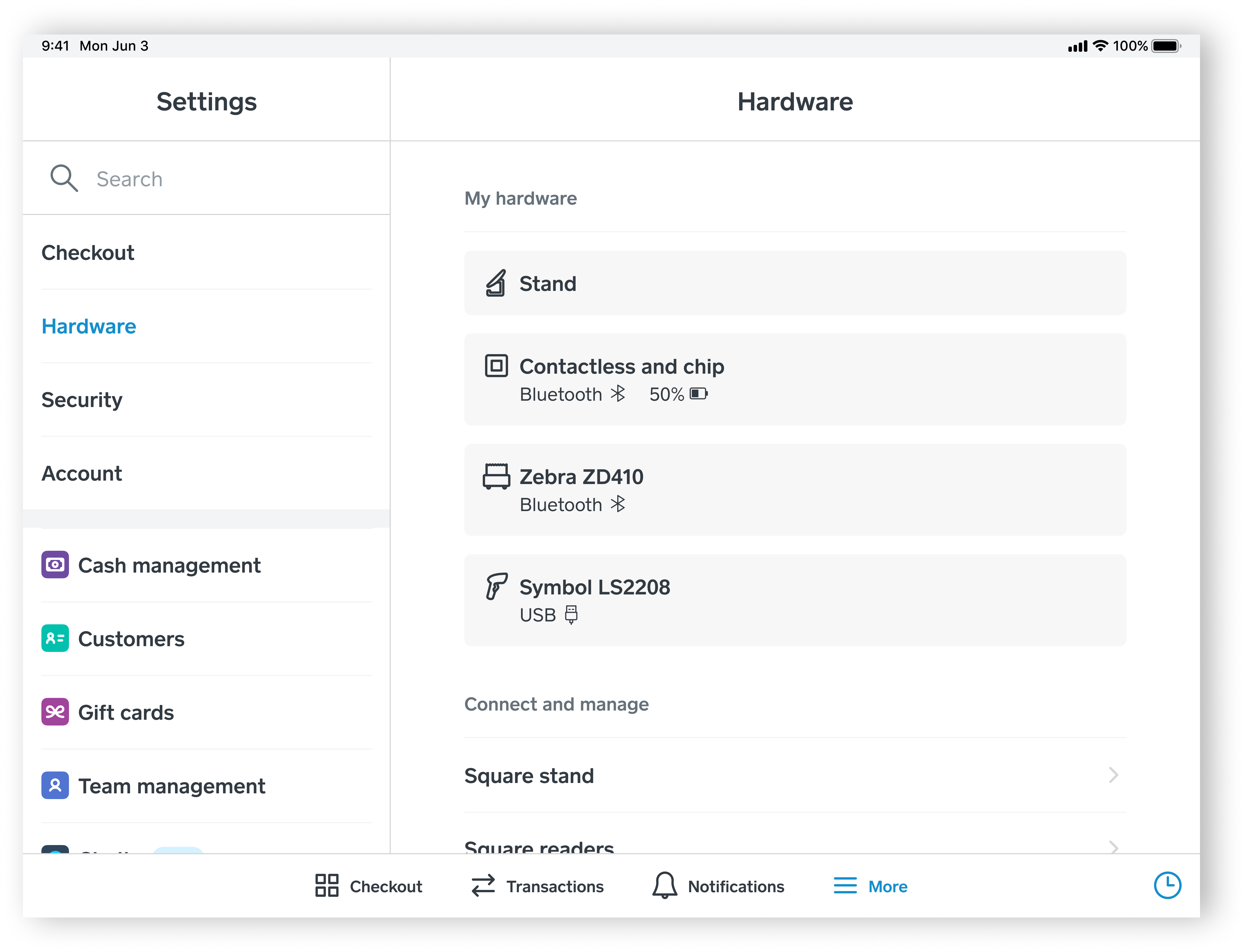This screenshot has width=1246, height=952.
Task: Open the Stand hardware card
Action: coord(795,283)
